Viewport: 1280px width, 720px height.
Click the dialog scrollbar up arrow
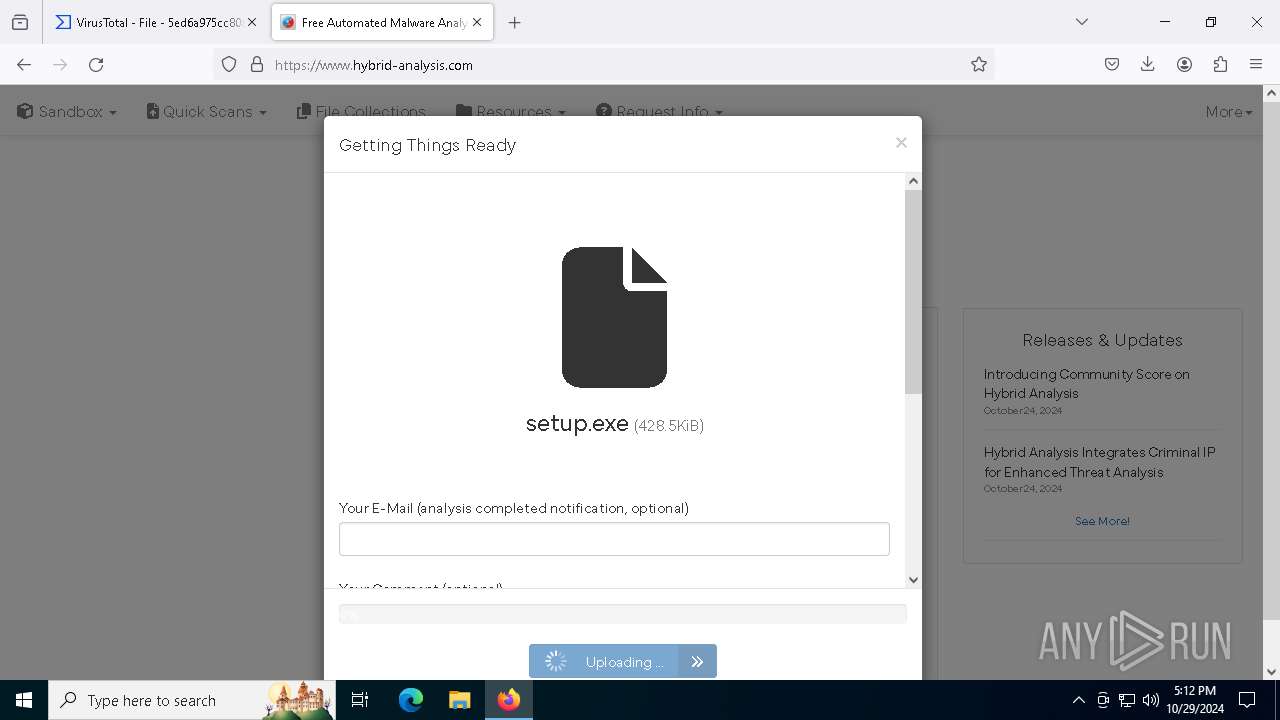click(x=913, y=181)
